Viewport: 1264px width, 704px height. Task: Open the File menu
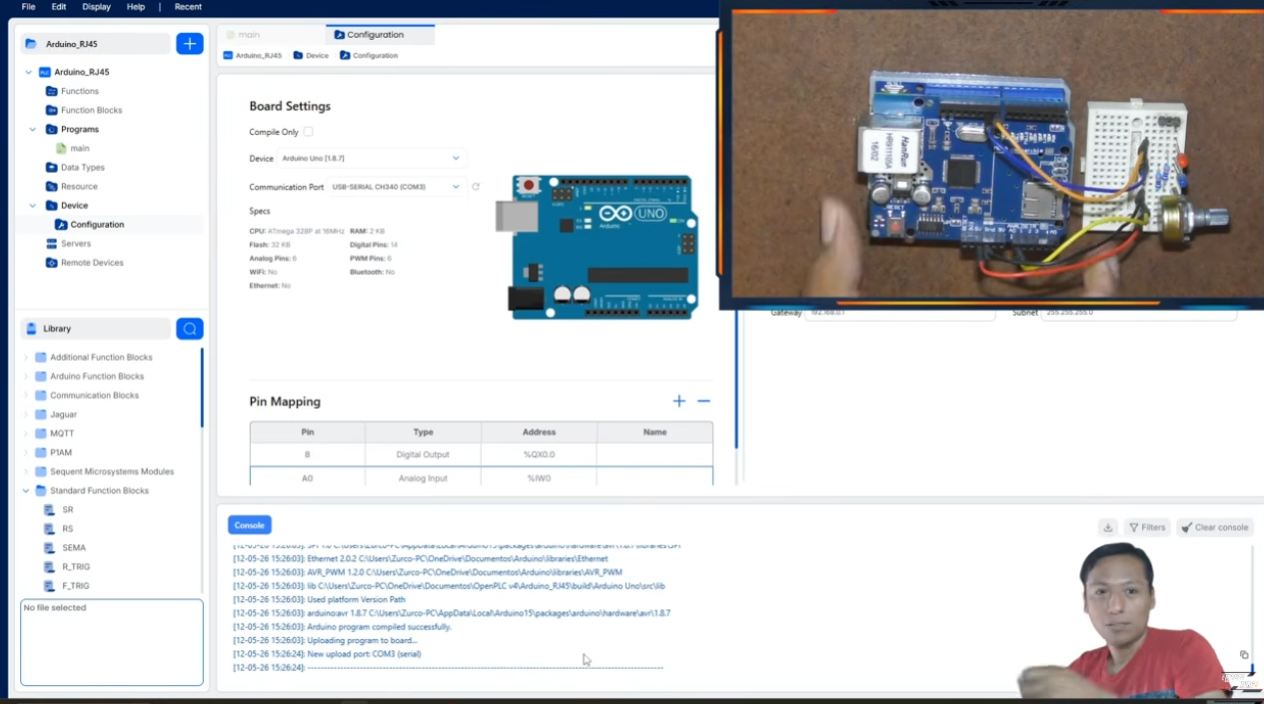click(28, 7)
